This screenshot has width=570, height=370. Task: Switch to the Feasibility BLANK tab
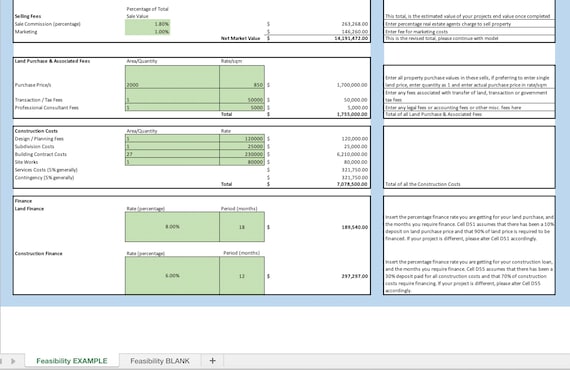point(160,361)
